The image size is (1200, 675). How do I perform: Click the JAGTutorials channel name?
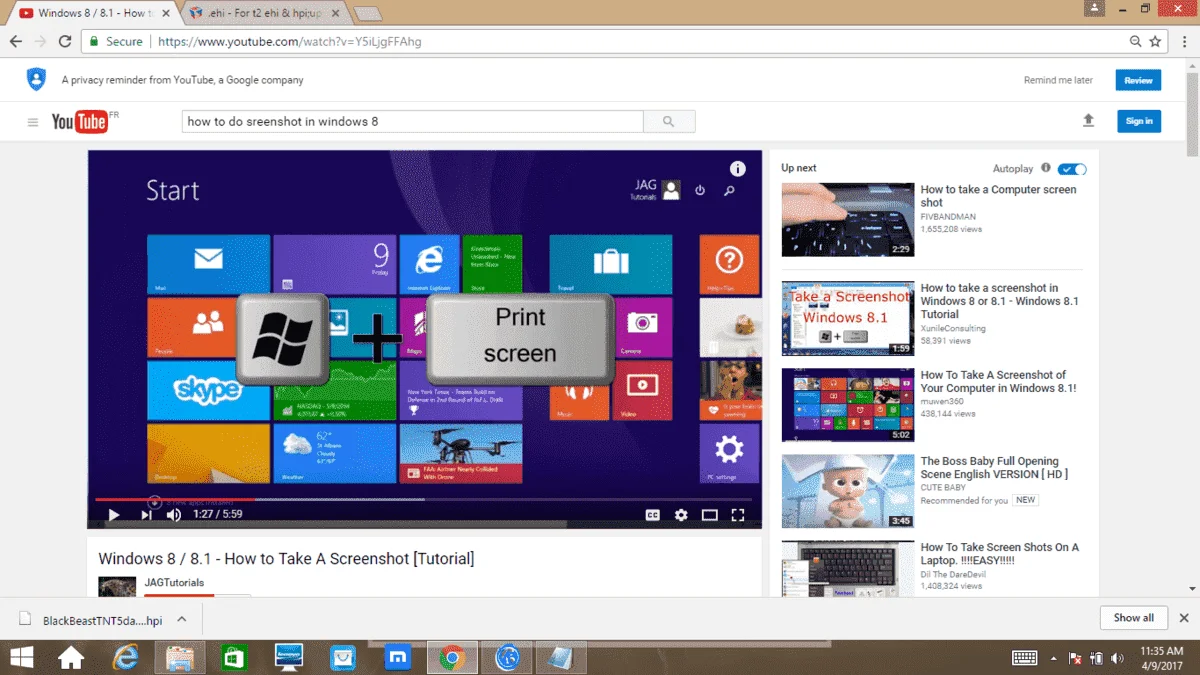point(174,583)
